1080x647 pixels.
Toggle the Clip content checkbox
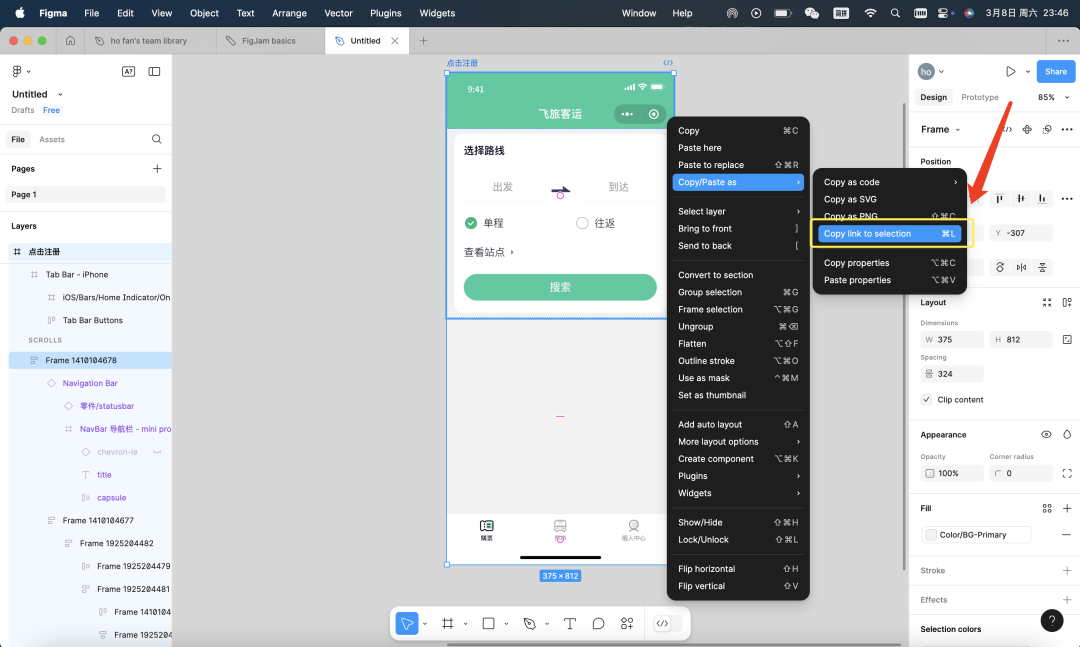coord(927,400)
